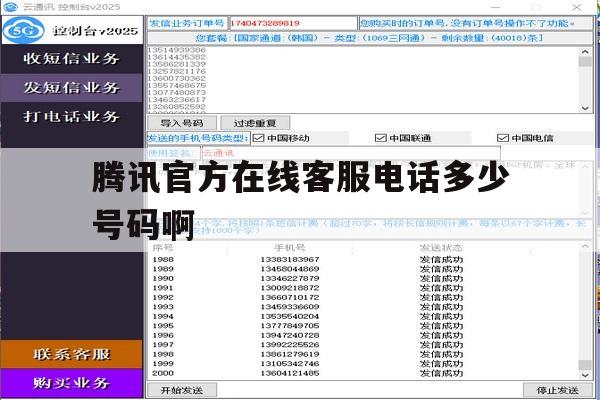Close the 云通讯 window
Image resolution: width=600 pixels, height=400 pixels.
[577, 7]
